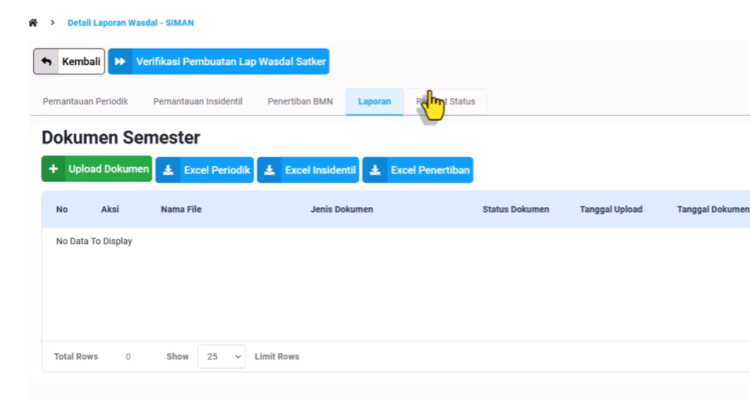This screenshot has height=400, width=750.
Task: Download Excel Insidentil file
Action: point(308,170)
